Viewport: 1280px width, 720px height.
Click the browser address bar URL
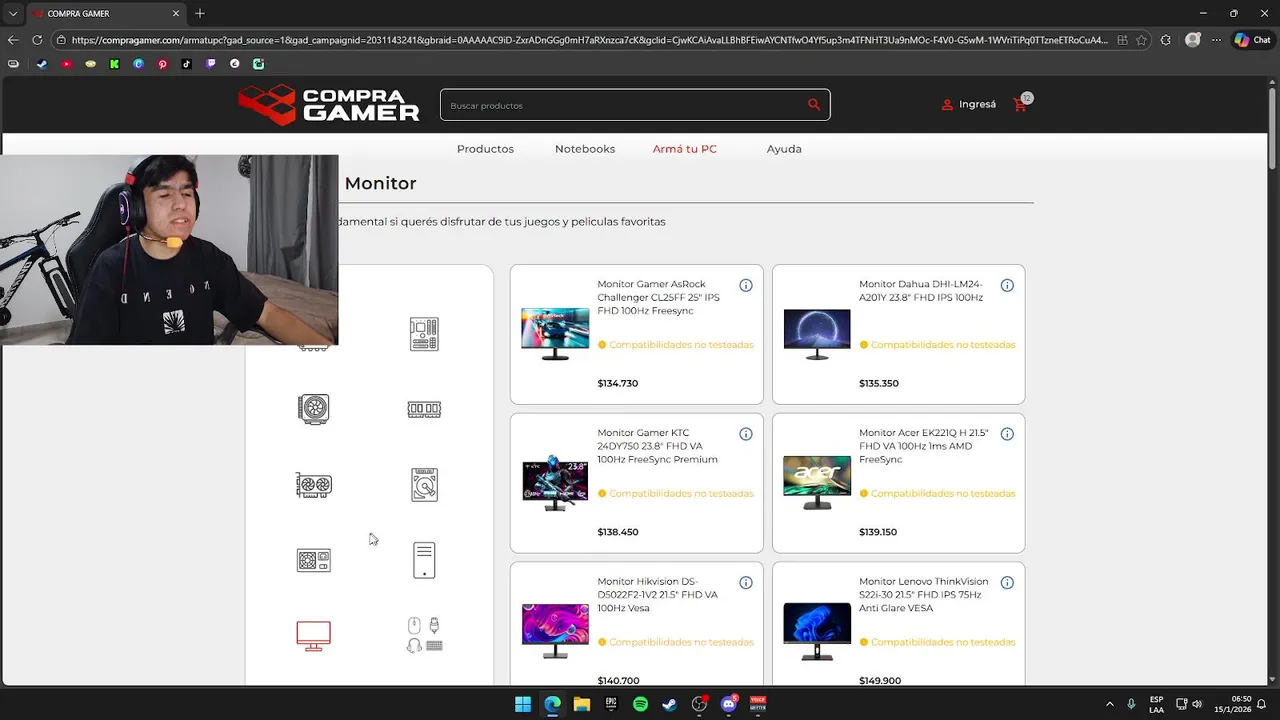coord(590,40)
